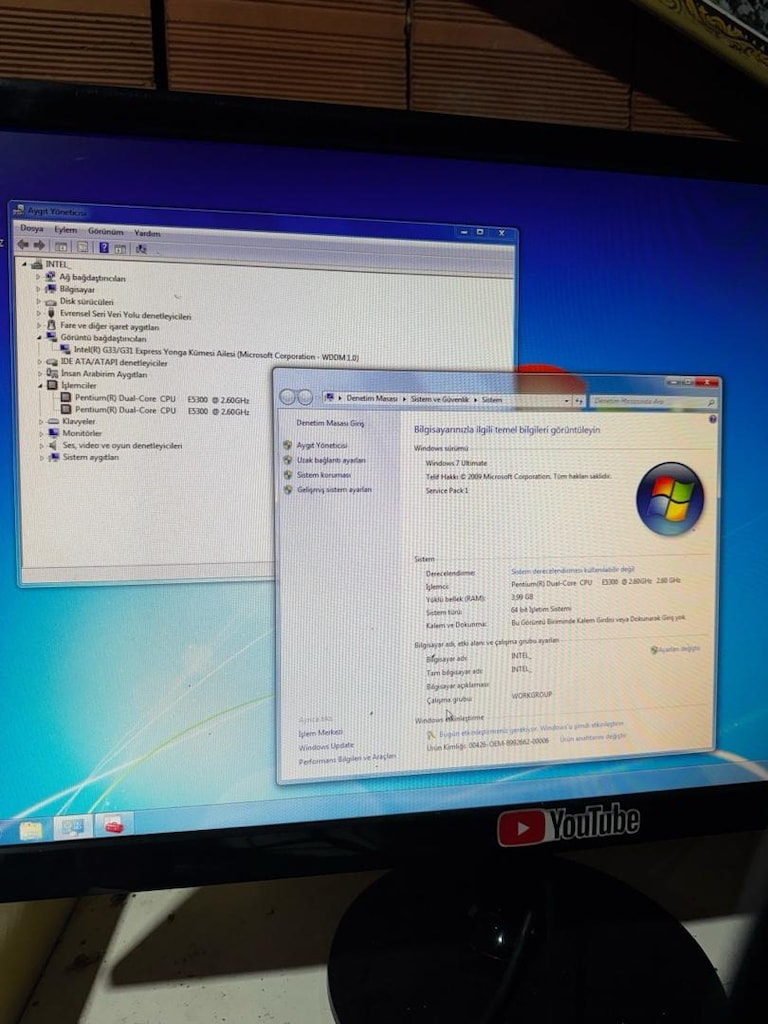
Task: Maximize the Aygıt Yöneticisi window
Action: point(480,232)
